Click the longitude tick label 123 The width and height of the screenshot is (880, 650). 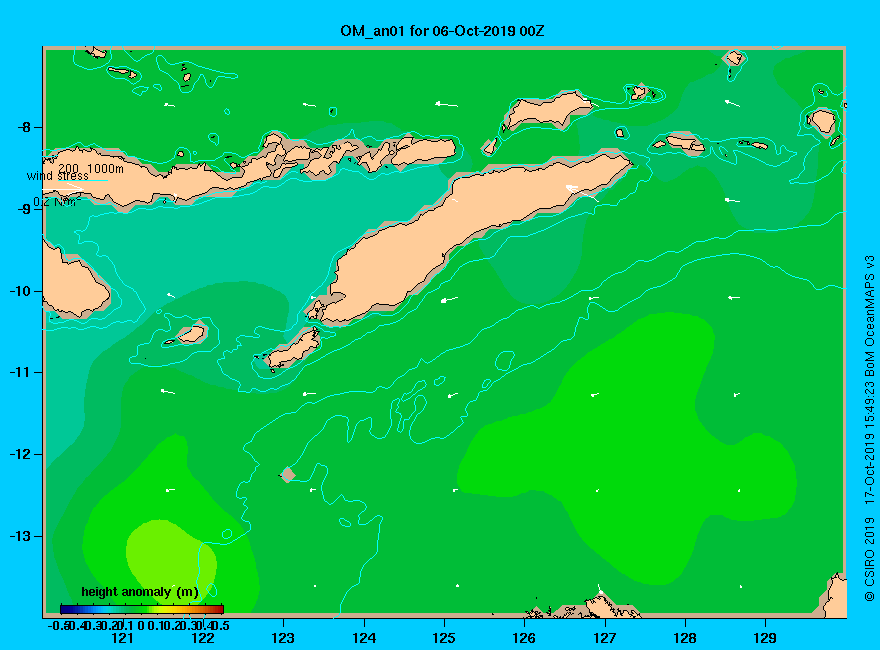pyautogui.click(x=283, y=638)
